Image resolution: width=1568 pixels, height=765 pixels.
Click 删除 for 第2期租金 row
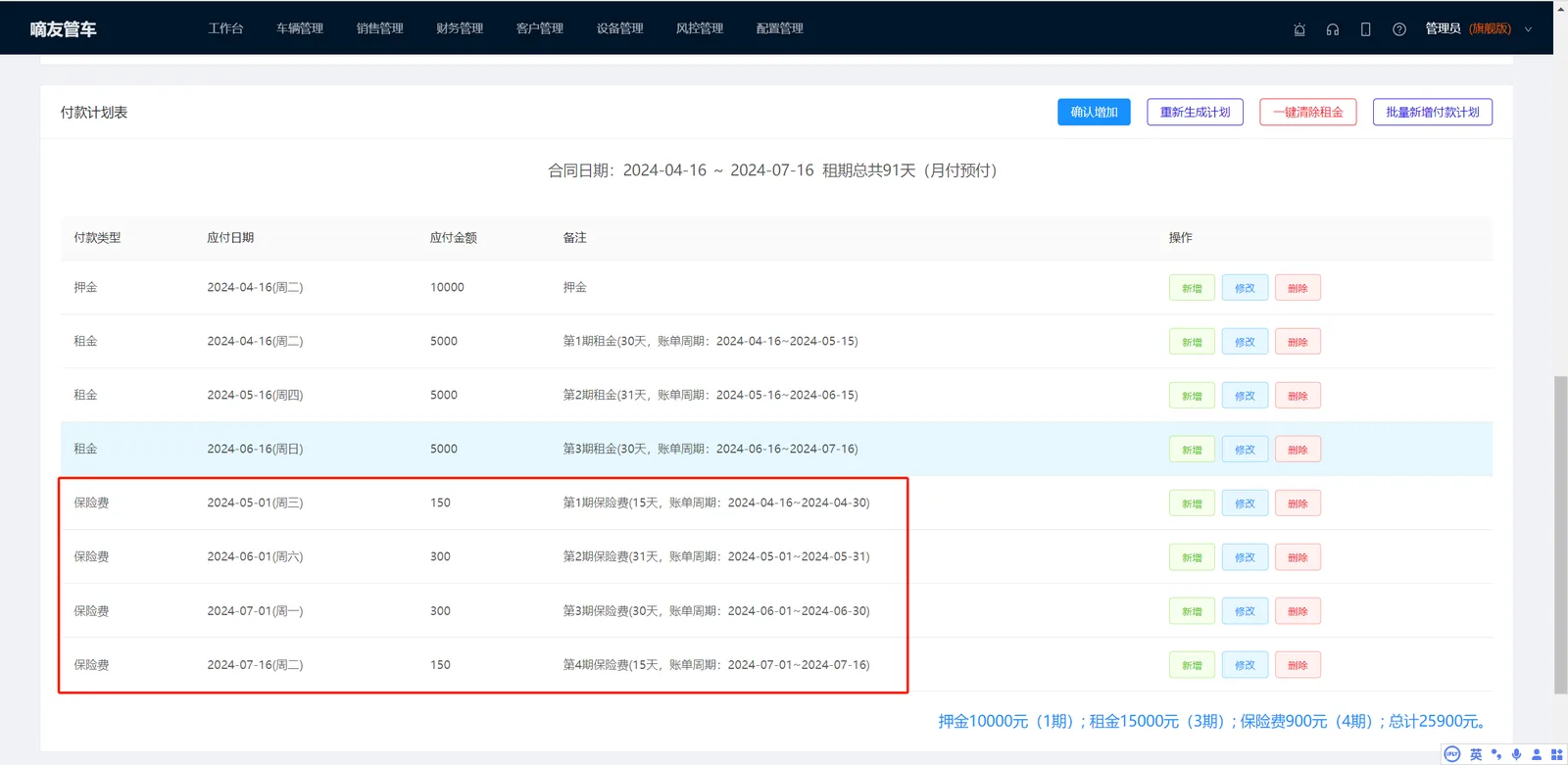[1298, 396]
